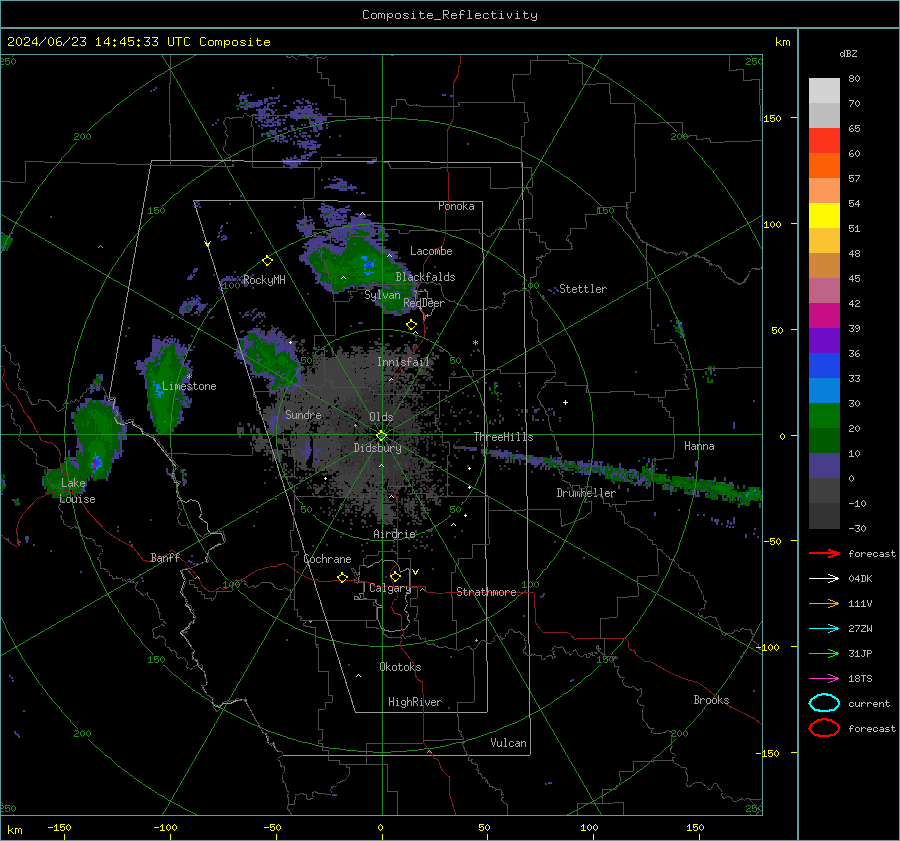Click the Stettler town label

(x=583, y=289)
